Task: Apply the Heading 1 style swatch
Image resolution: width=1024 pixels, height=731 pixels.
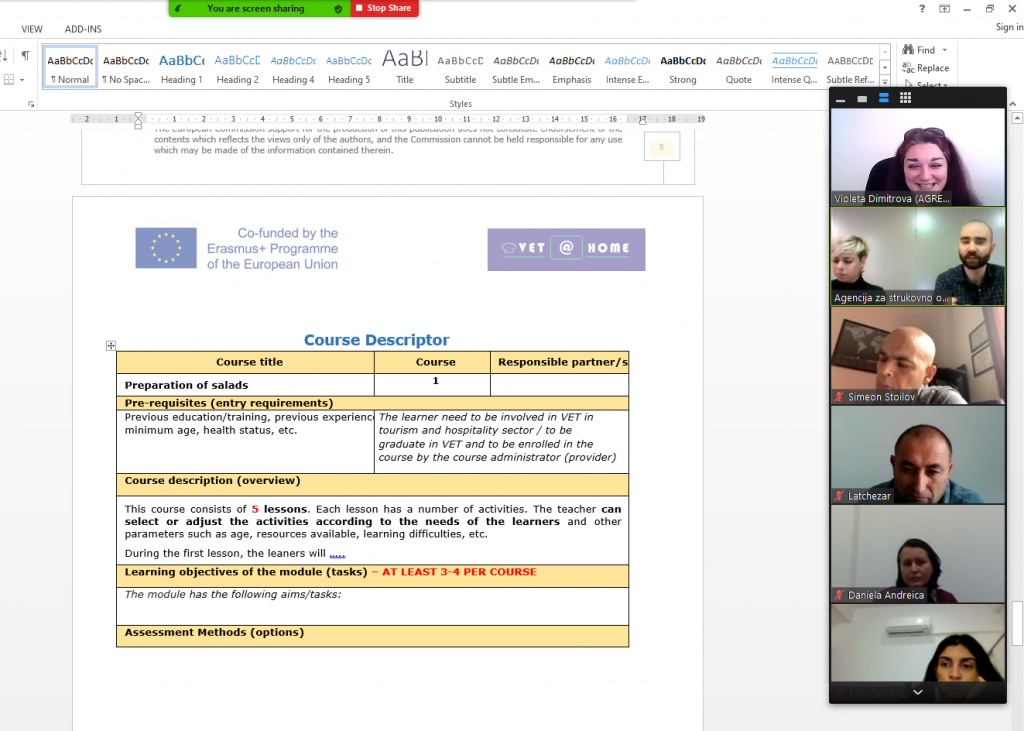Action: [181, 68]
